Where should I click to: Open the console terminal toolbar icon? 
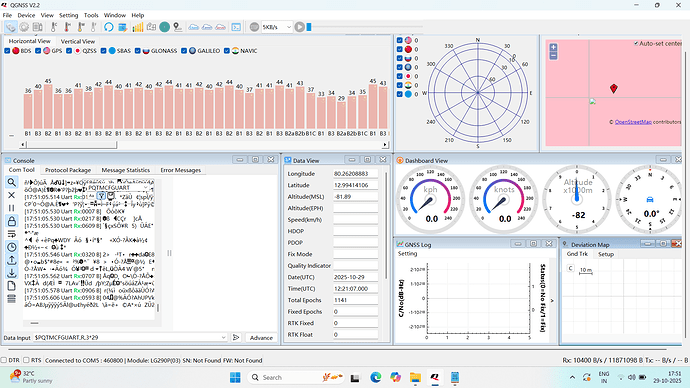[236, 27]
